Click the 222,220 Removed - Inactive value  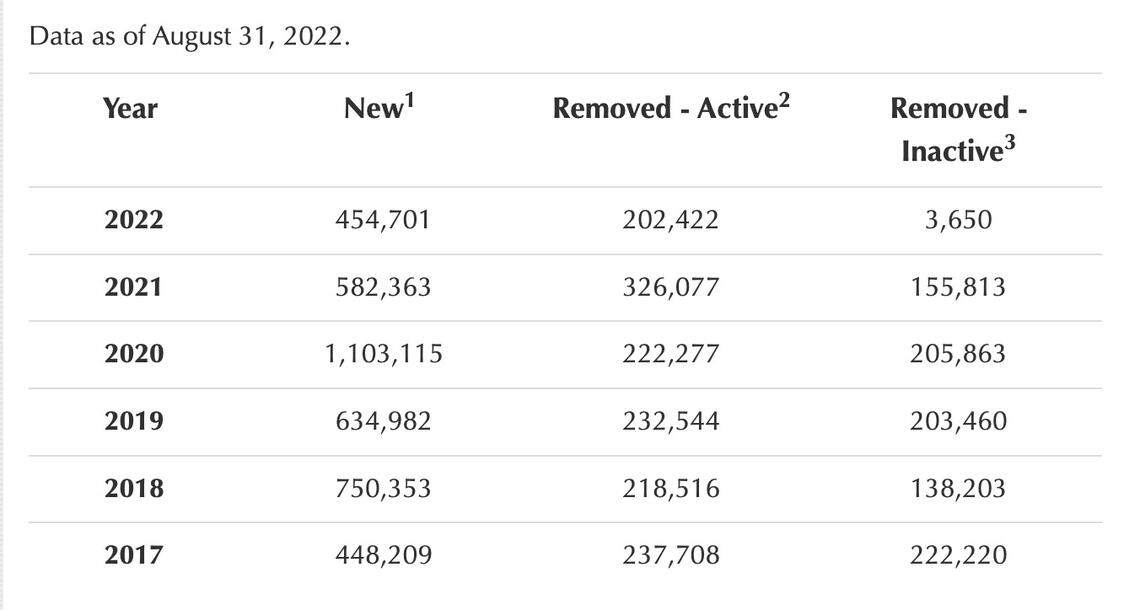click(958, 555)
